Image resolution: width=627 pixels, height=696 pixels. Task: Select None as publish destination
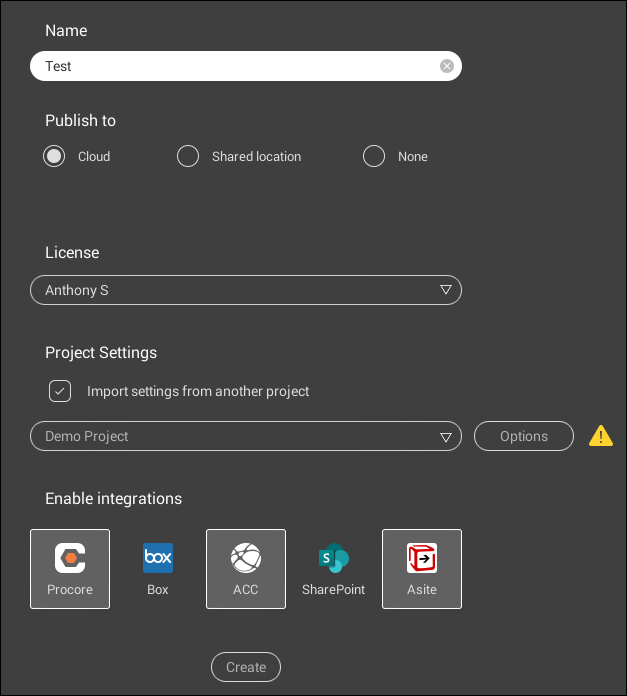(374, 156)
